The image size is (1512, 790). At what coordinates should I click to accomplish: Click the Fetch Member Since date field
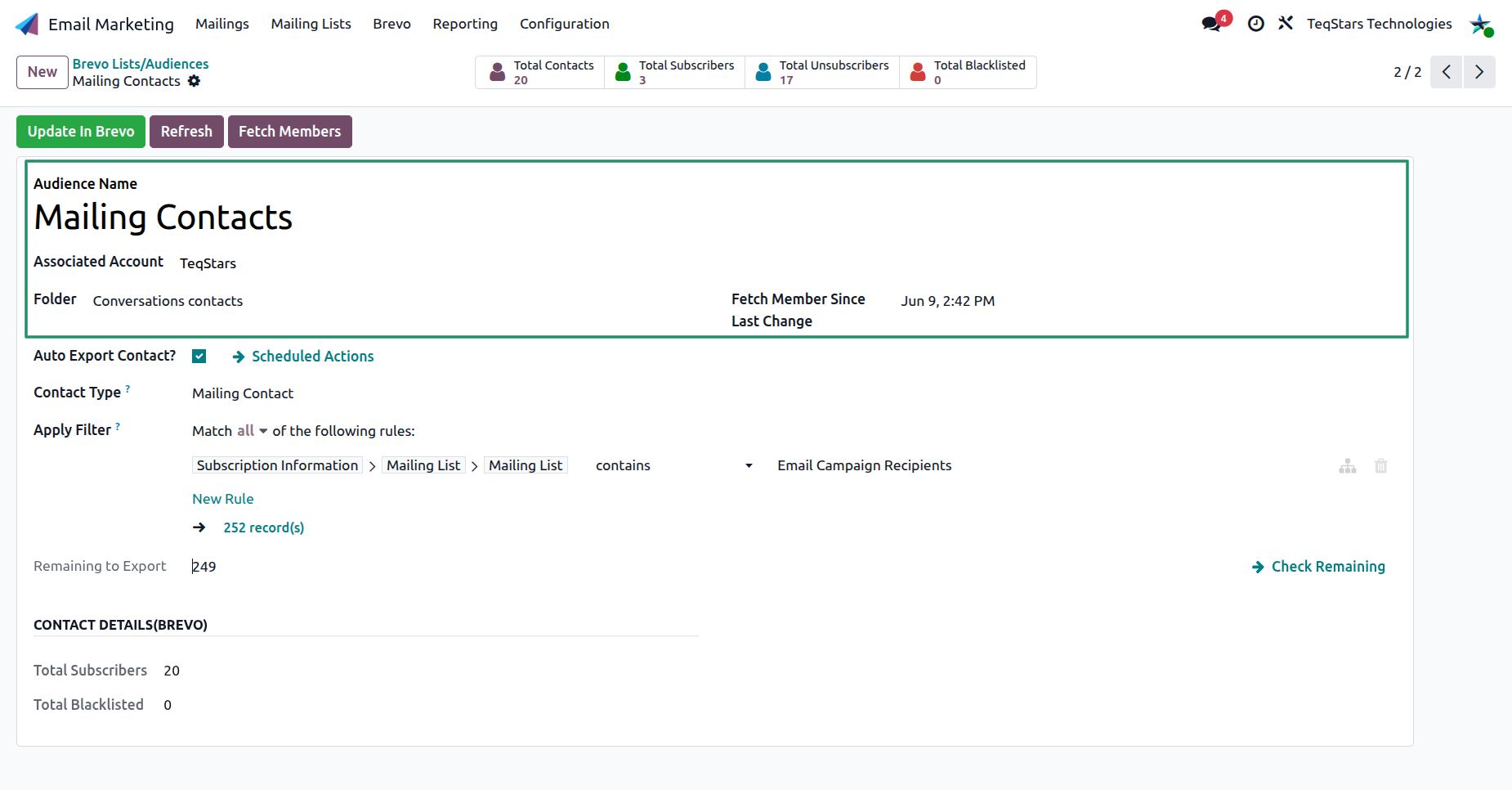[x=948, y=301]
